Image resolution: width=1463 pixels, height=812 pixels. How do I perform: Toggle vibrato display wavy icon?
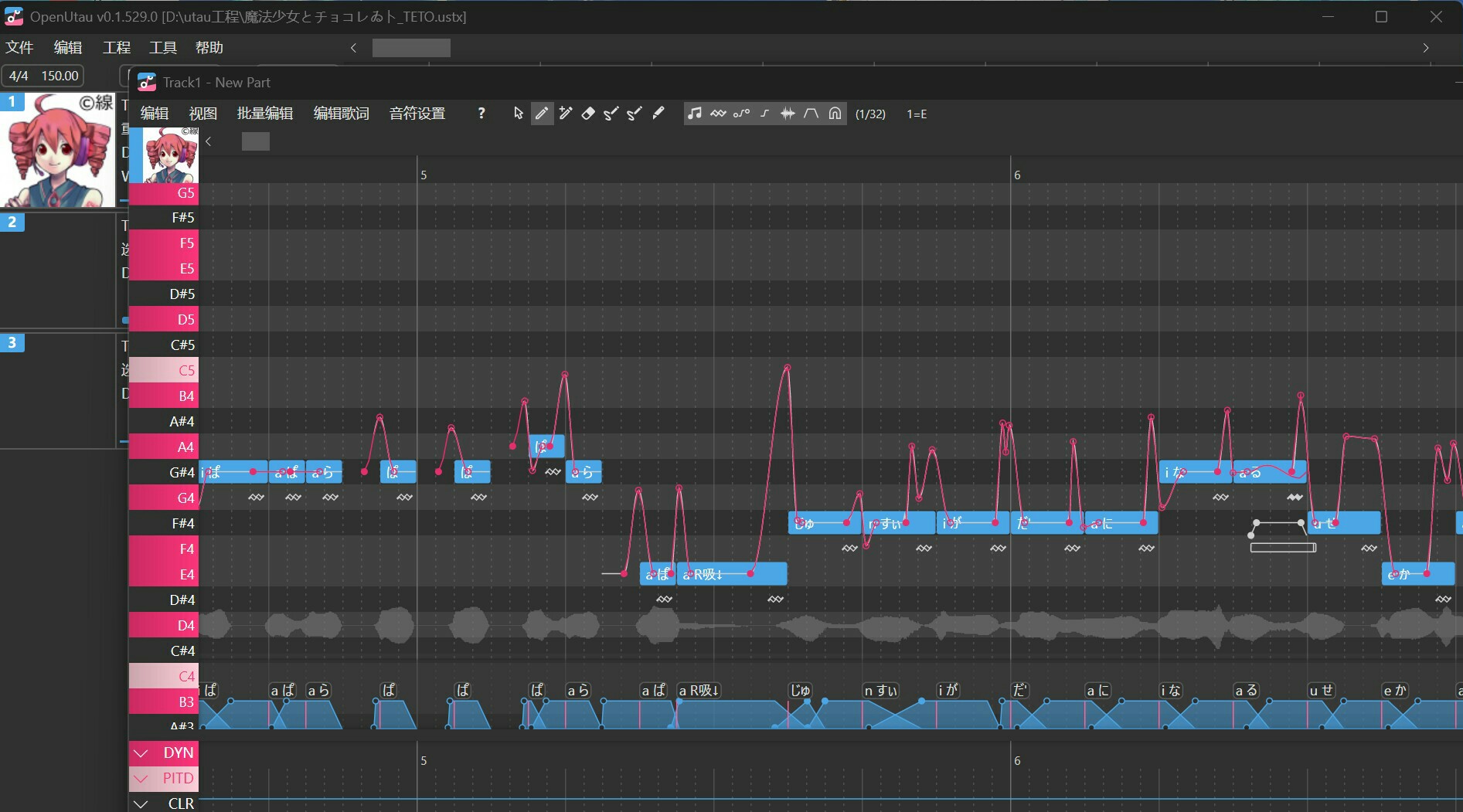click(x=718, y=114)
